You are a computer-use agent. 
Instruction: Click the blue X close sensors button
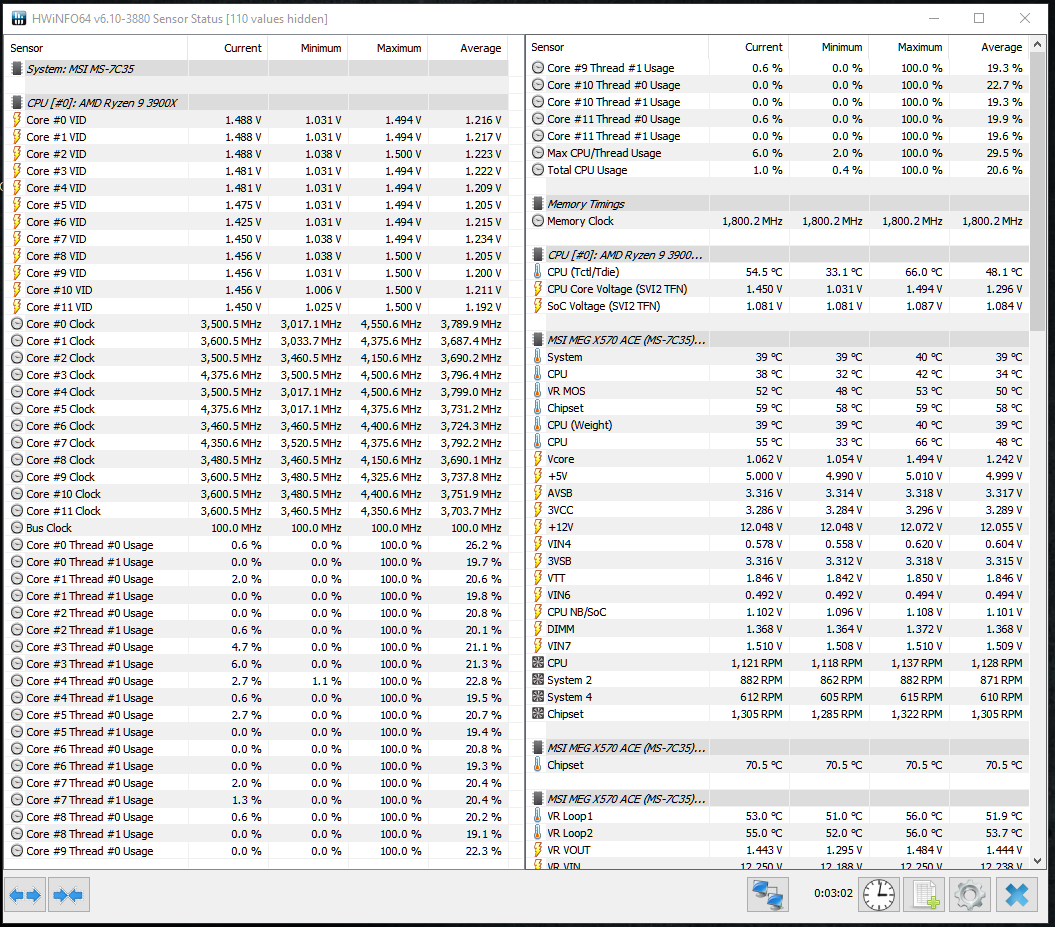click(1017, 895)
